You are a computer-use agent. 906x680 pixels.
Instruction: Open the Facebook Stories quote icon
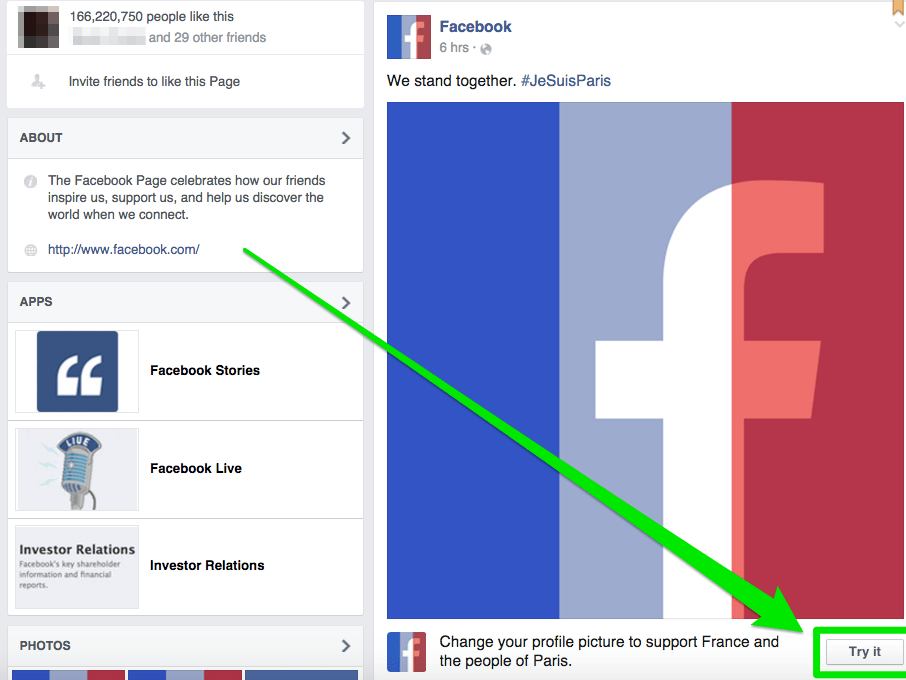tap(77, 371)
